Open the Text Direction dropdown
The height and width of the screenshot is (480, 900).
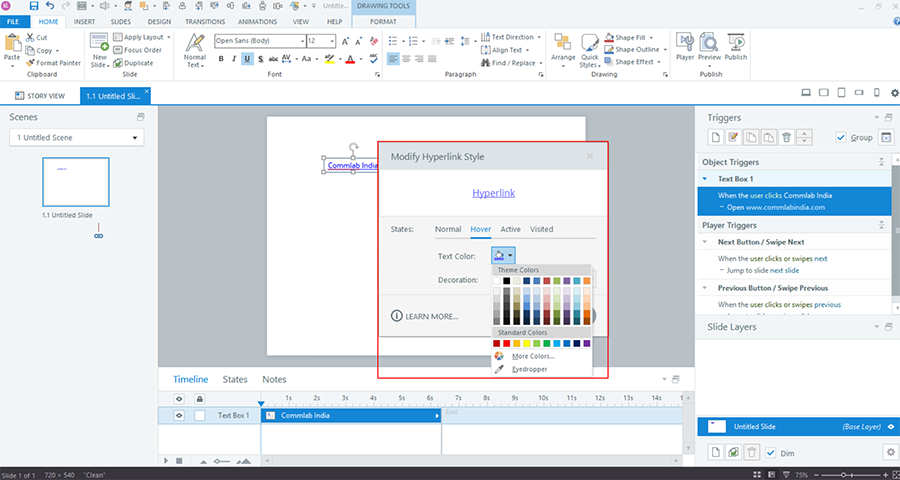539,37
